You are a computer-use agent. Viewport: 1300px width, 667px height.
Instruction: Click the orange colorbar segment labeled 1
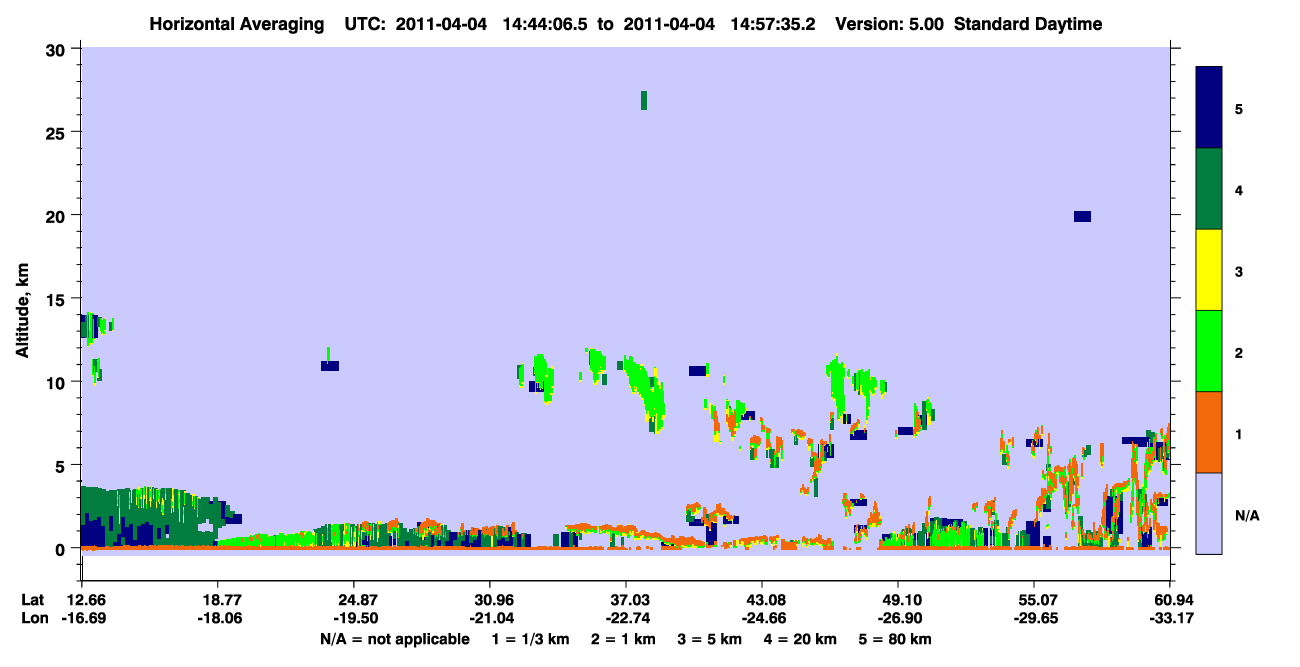tap(1209, 432)
